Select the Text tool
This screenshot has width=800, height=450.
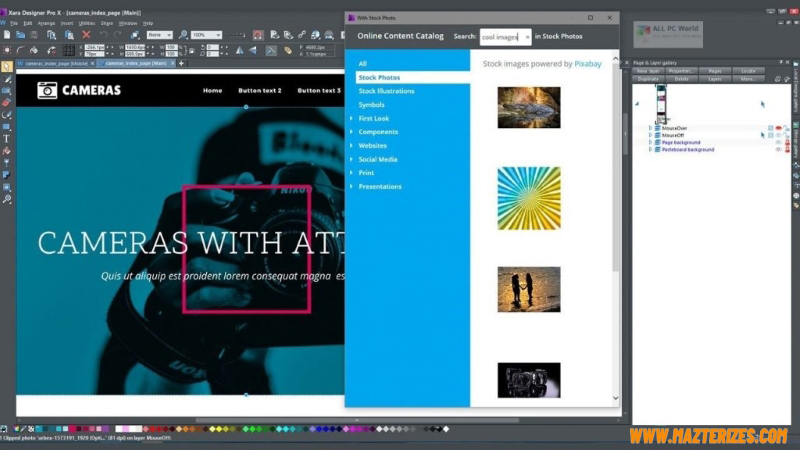point(7,139)
